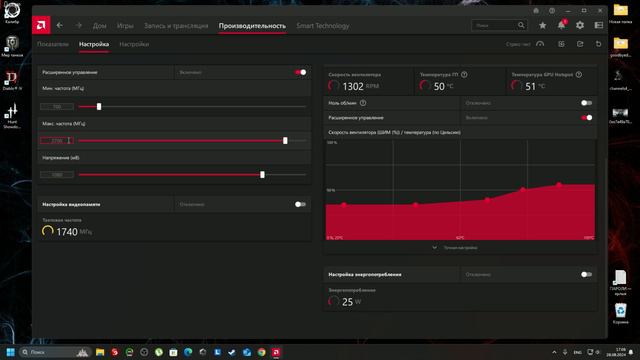640x360 pixels.
Task: Open File Explorer from the taskbar
Action: point(100,352)
